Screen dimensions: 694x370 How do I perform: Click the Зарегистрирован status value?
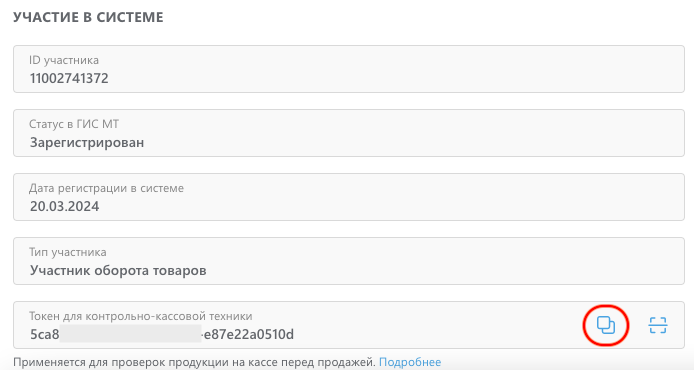pyautogui.click(x=87, y=143)
